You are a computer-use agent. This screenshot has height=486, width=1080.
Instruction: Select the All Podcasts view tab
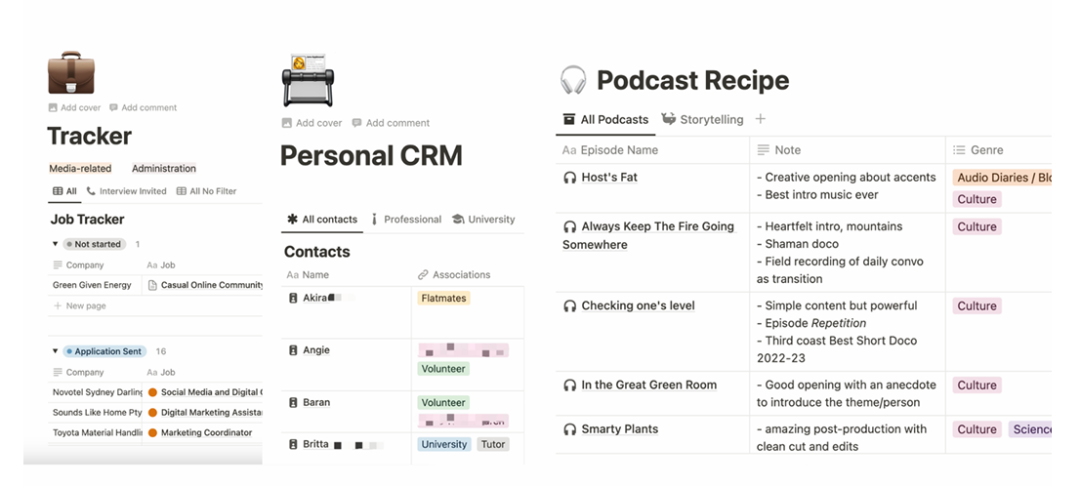coord(607,120)
